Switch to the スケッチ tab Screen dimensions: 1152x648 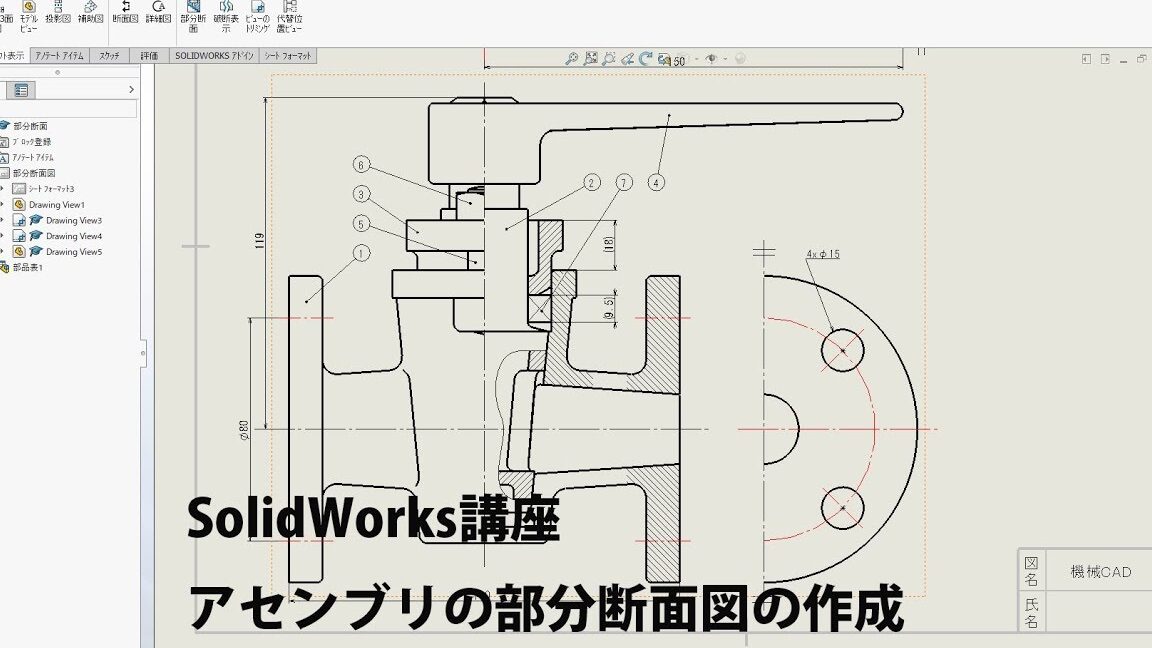click(109, 56)
